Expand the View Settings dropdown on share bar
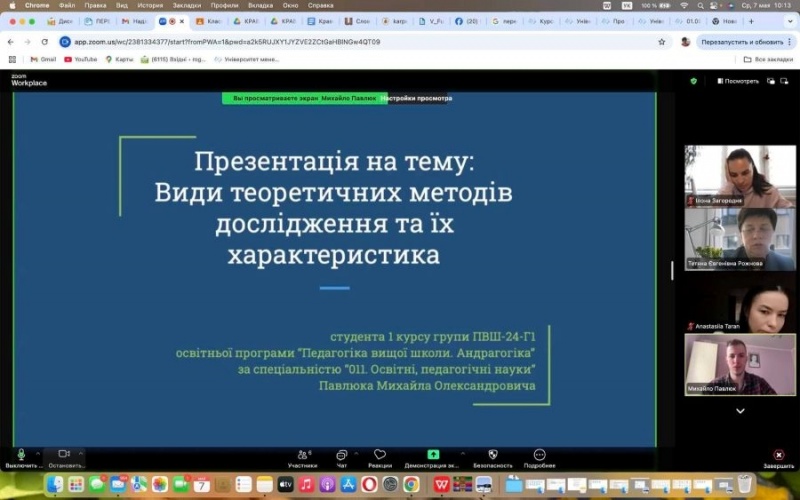 pyautogui.click(x=417, y=98)
